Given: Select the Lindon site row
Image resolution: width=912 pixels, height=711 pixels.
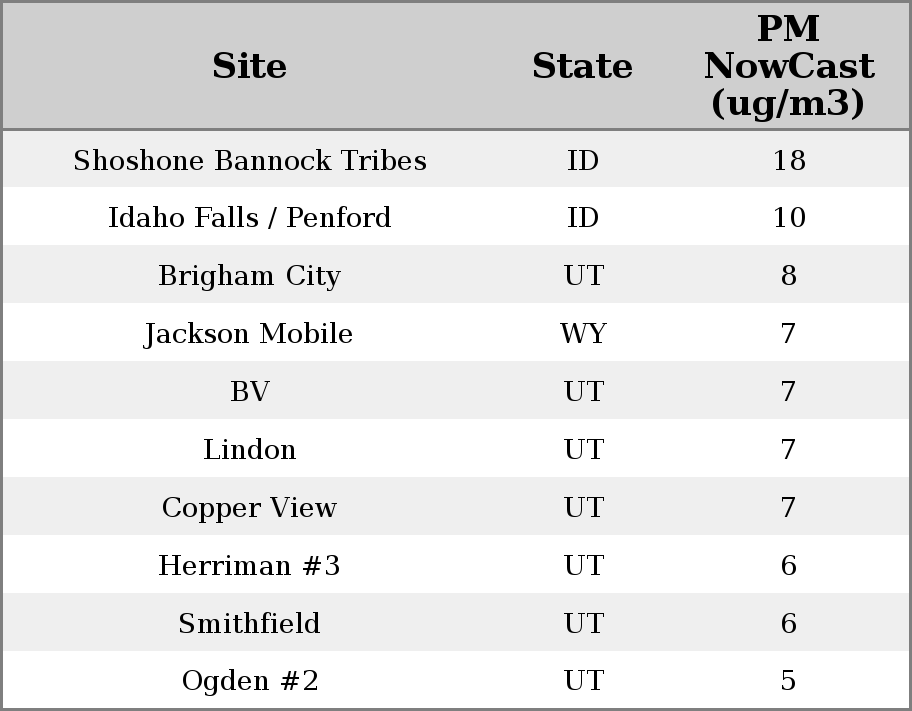Looking at the screenshot, I should pyautogui.click(x=249, y=450).
